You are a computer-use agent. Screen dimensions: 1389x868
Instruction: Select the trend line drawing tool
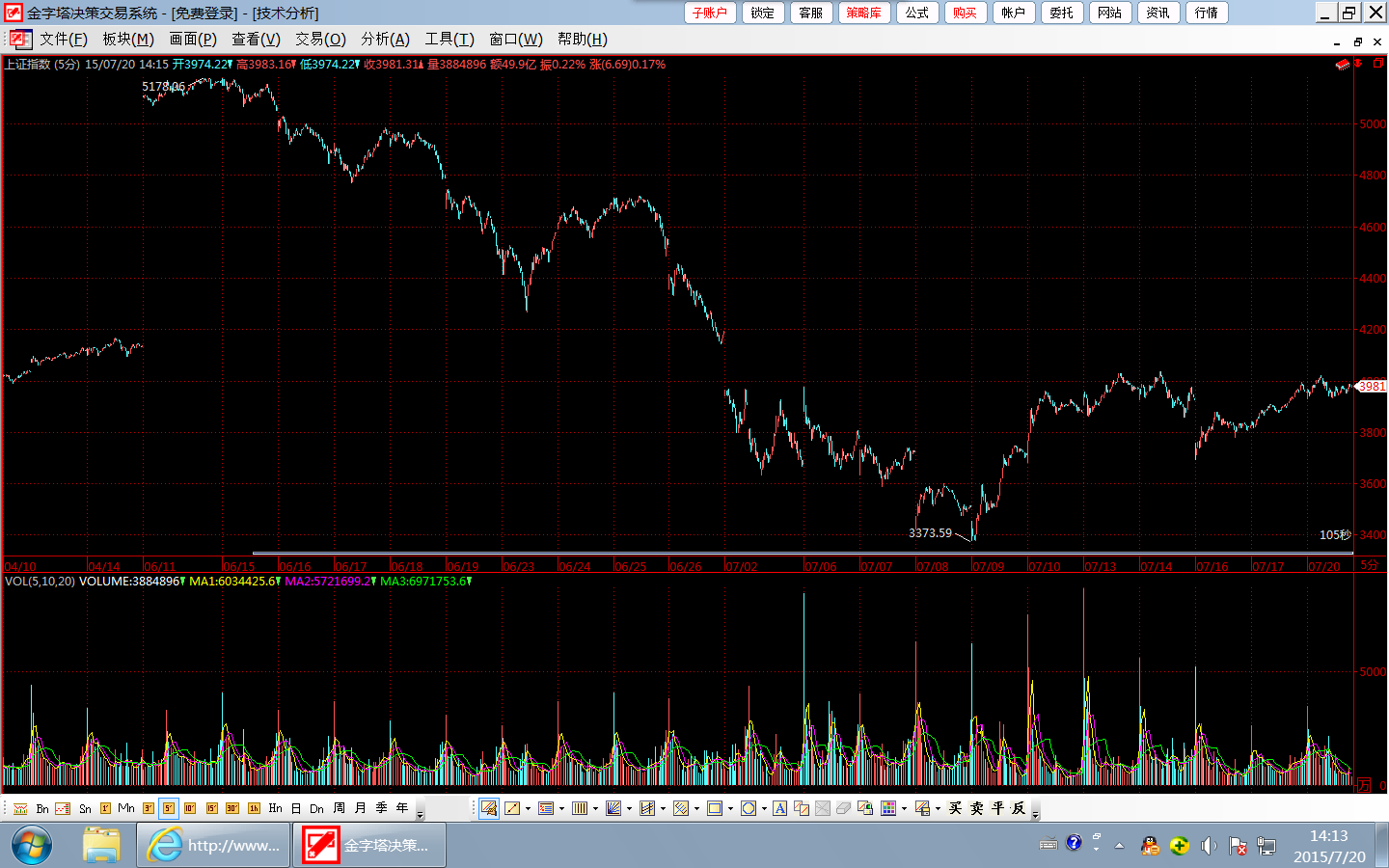[x=512, y=808]
